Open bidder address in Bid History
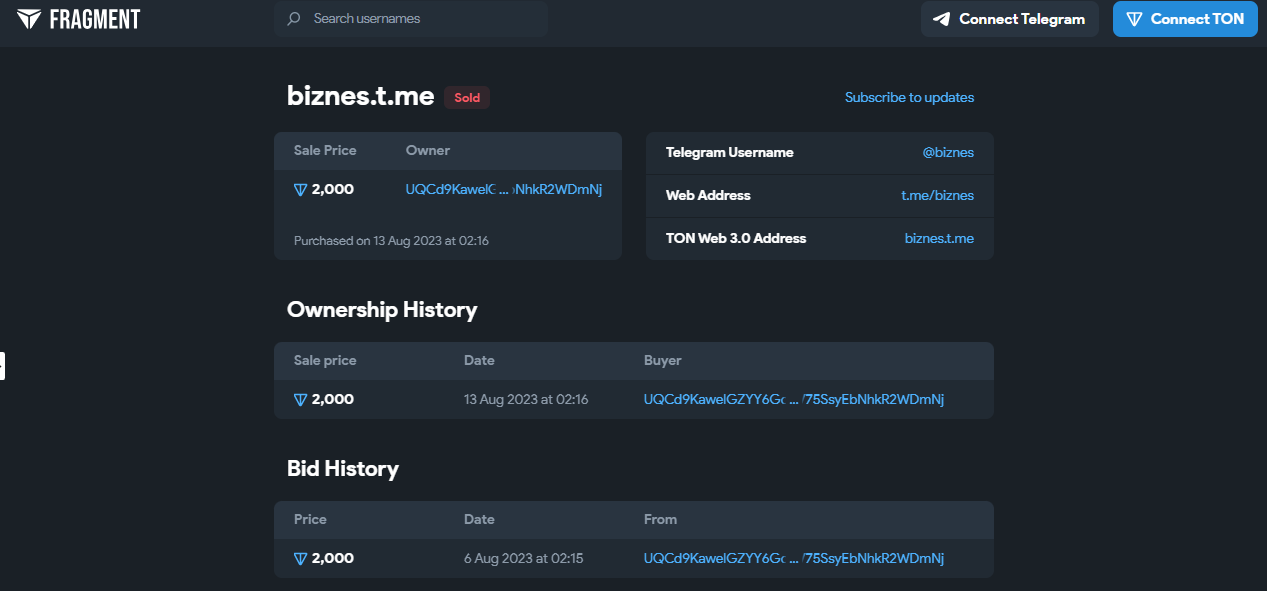 coord(793,559)
